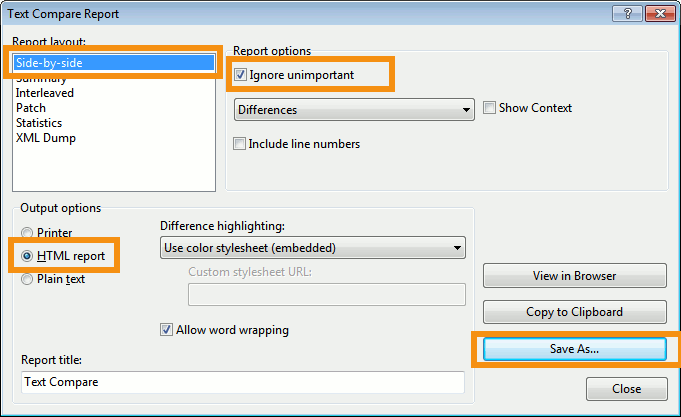
Task: Pick Statistics report layout
Action: 39,123
